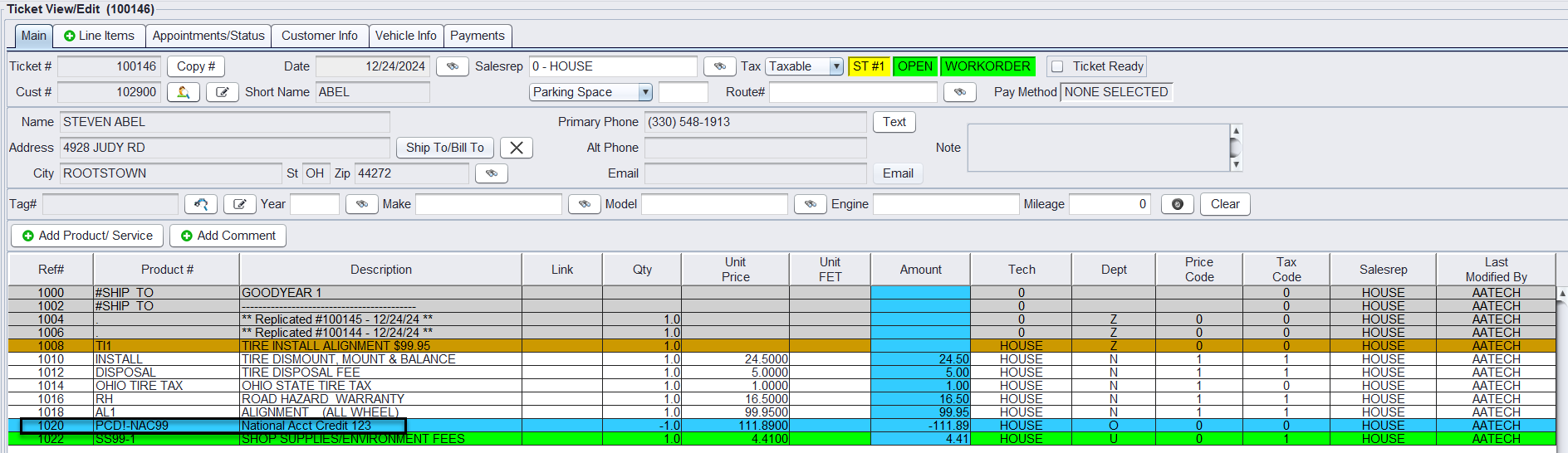Click the customer search icon beside Cust #

coord(183,92)
